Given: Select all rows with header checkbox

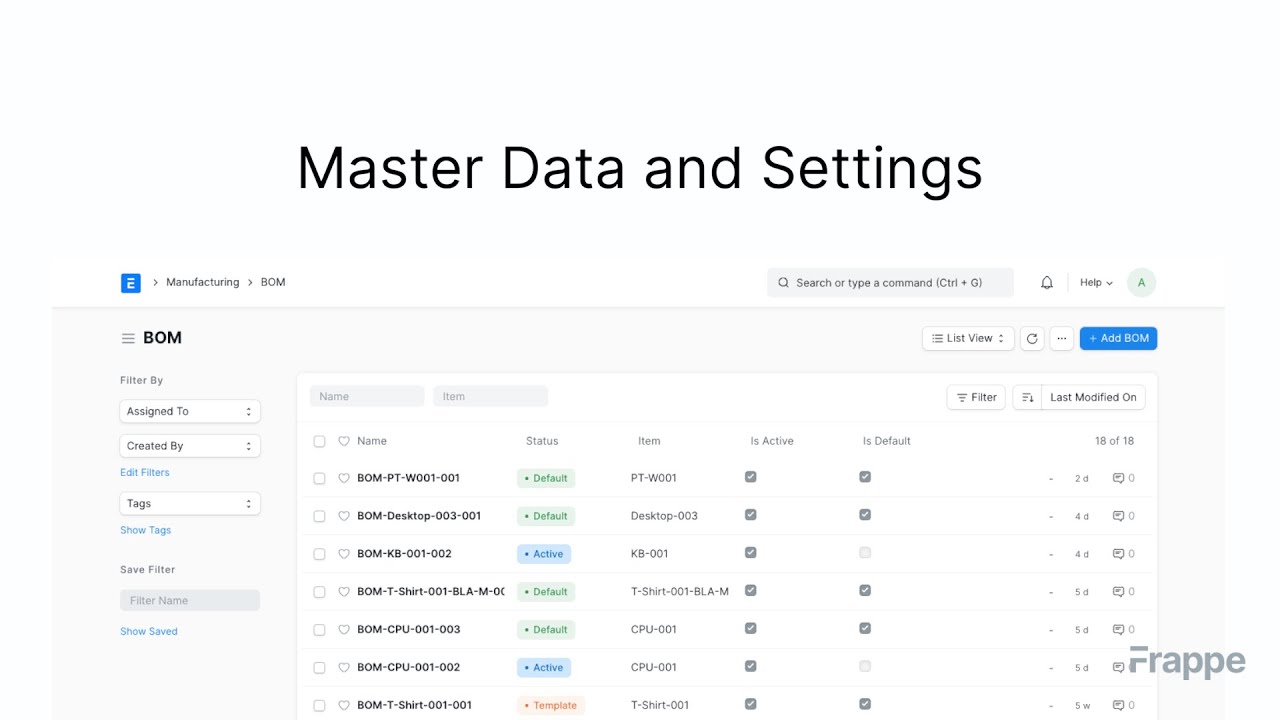Looking at the screenshot, I should coord(319,441).
